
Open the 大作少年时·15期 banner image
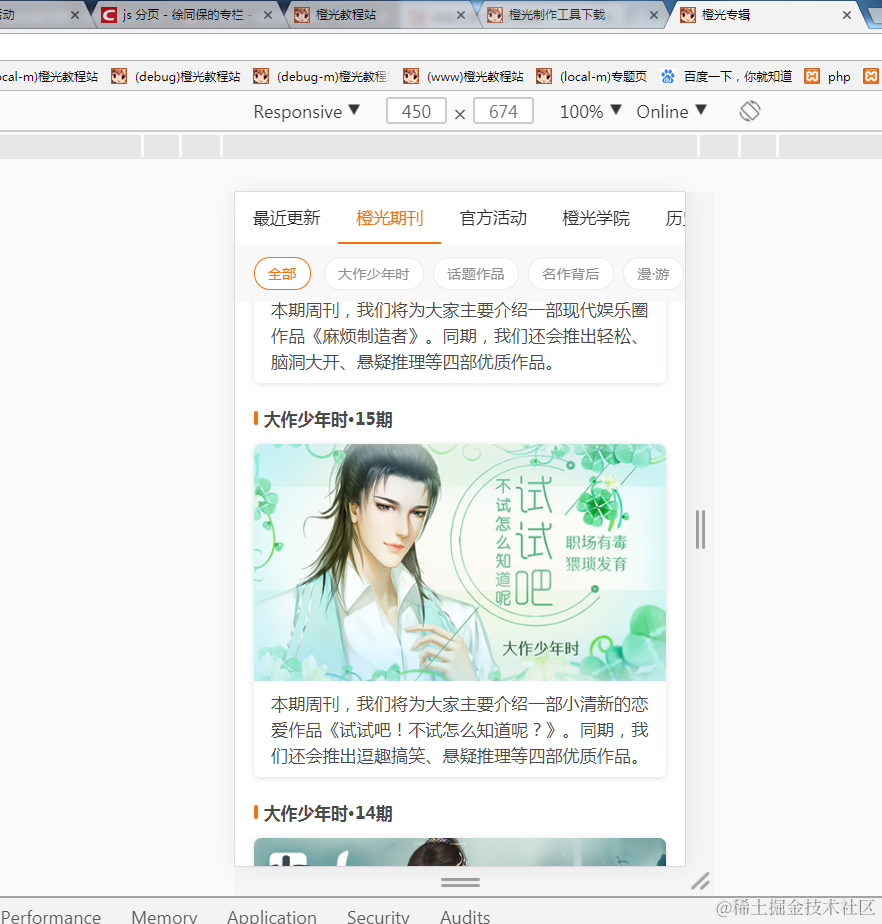(460, 562)
